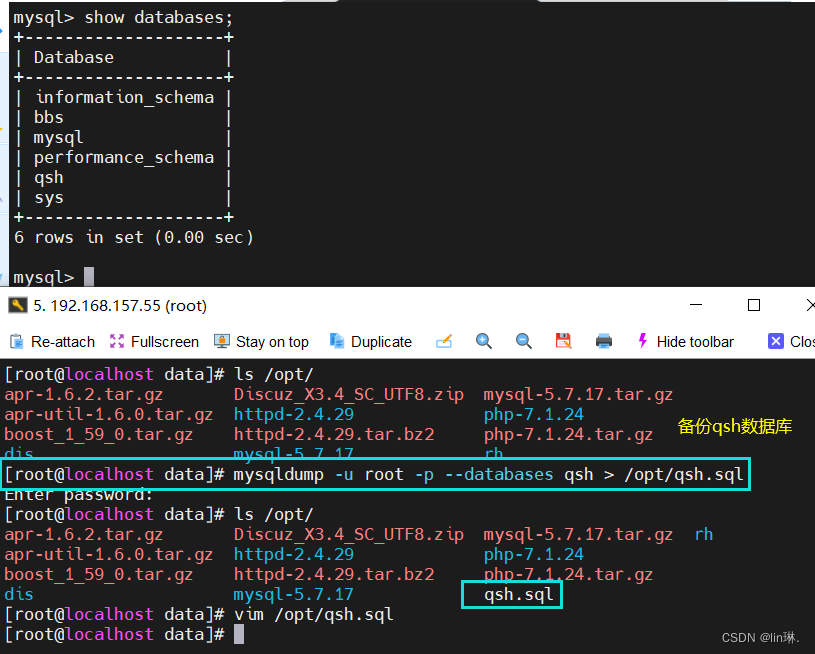Click the pencil edit icon in toolbar
This screenshot has height=654, width=815.
point(444,341)
